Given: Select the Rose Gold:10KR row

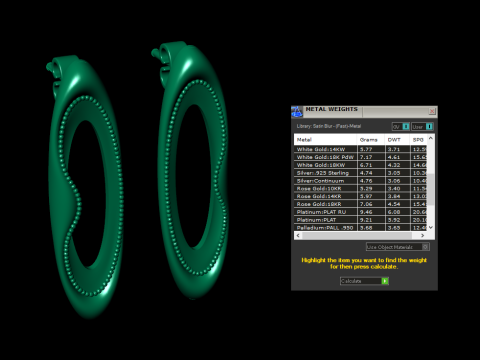Looking at the screenshot, I should coord(360,188).
